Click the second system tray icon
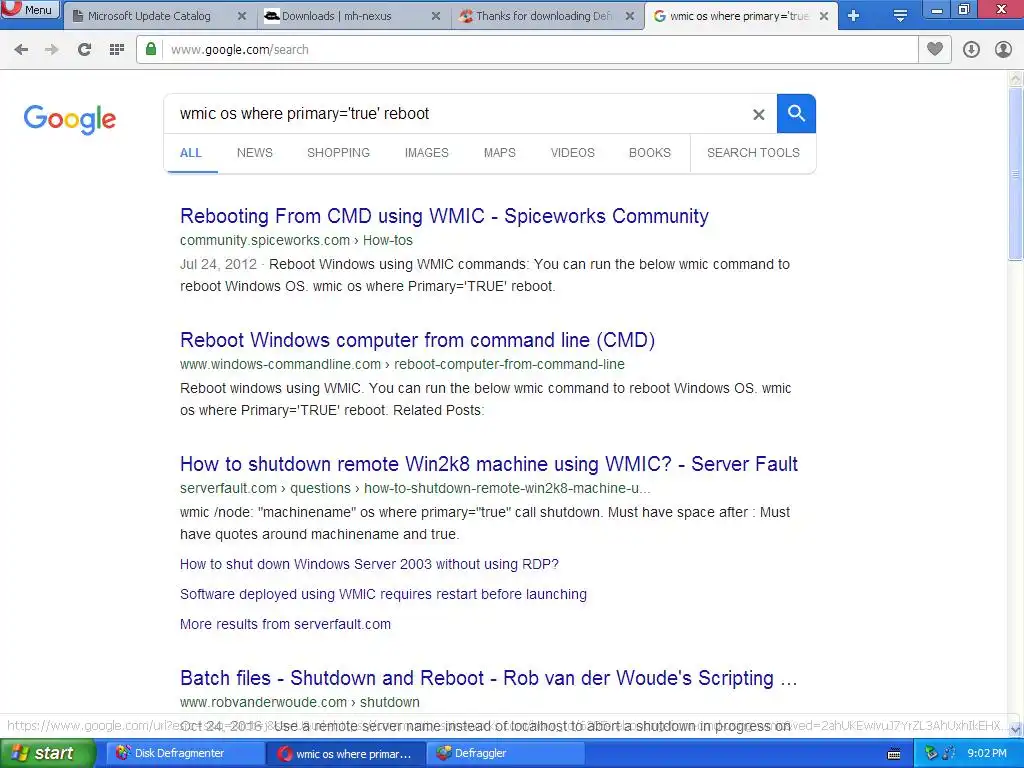The width and height of the screenshot is (1024, 768). [x=949, y=754]
